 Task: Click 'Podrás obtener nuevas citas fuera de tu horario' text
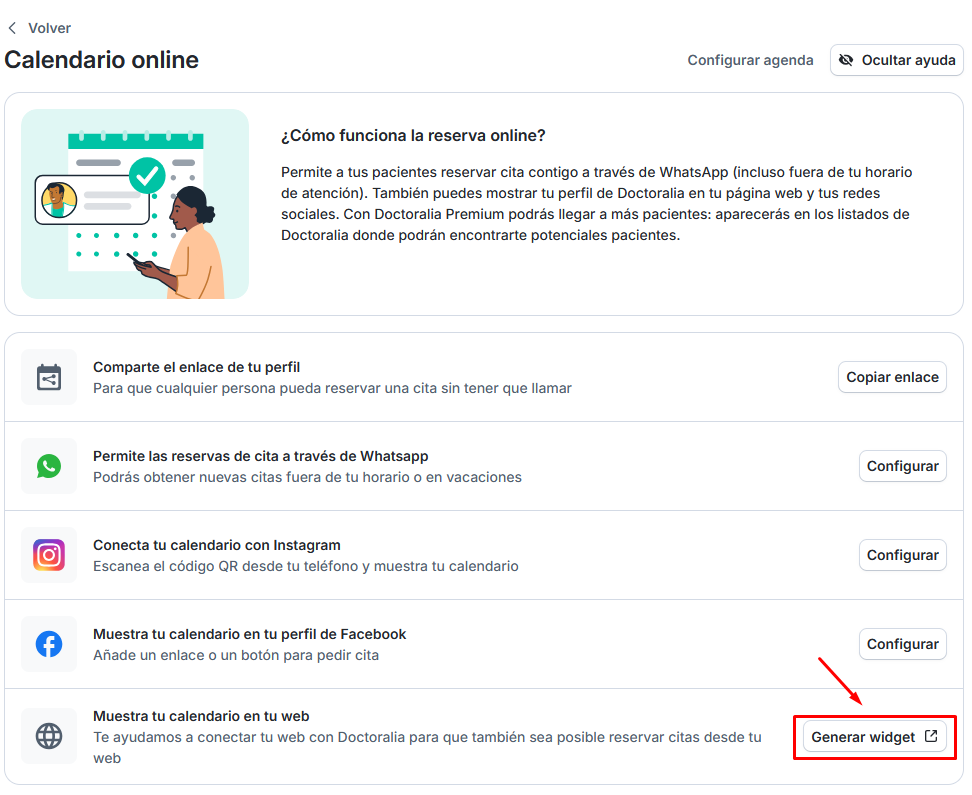[x=307, y=477]
